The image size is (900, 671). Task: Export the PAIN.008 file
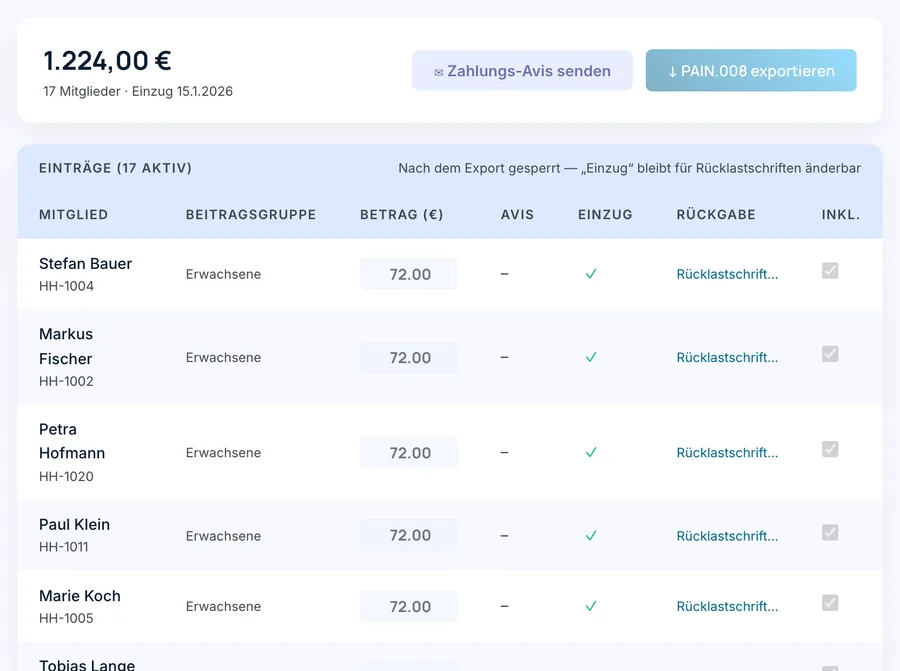(751, 71)
